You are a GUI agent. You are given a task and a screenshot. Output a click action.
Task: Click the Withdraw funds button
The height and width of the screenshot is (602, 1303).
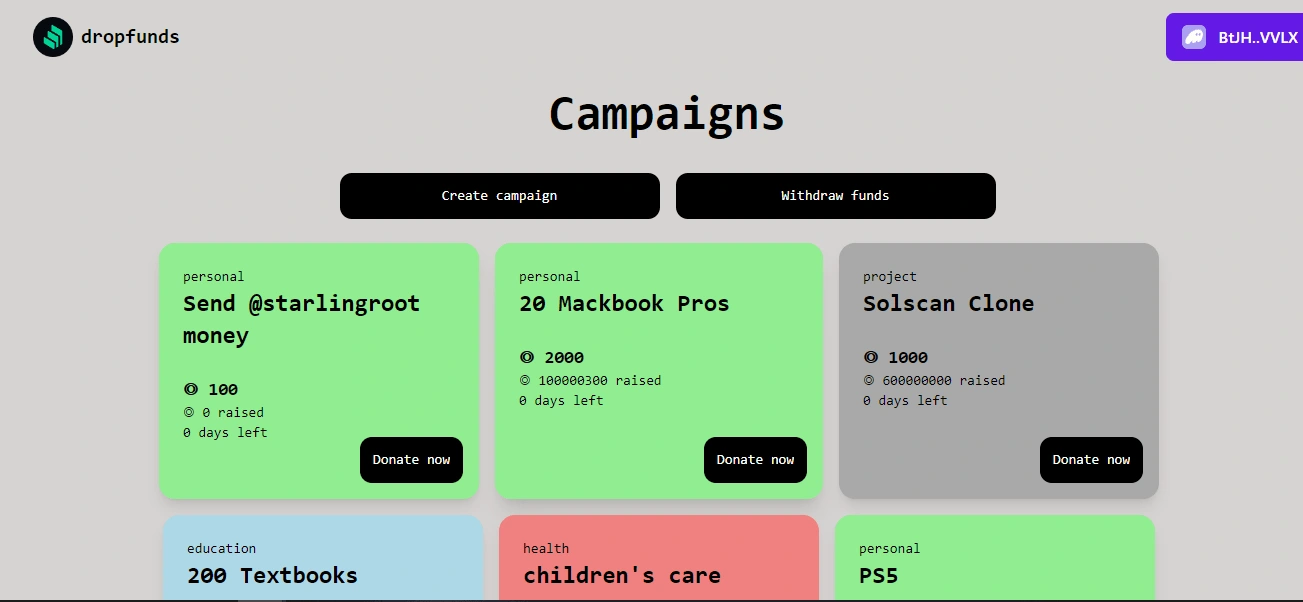tap(836, 196)
